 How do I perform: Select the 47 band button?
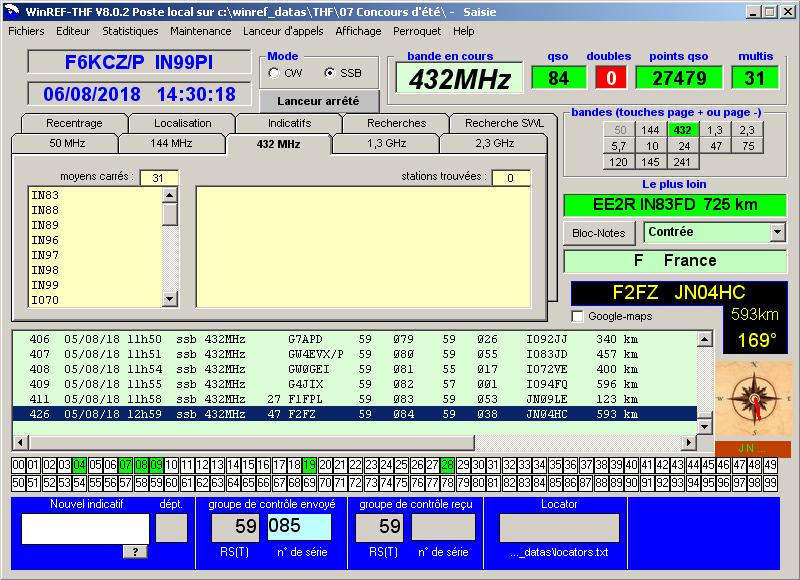pyautogui.click(x=716, y=146)
